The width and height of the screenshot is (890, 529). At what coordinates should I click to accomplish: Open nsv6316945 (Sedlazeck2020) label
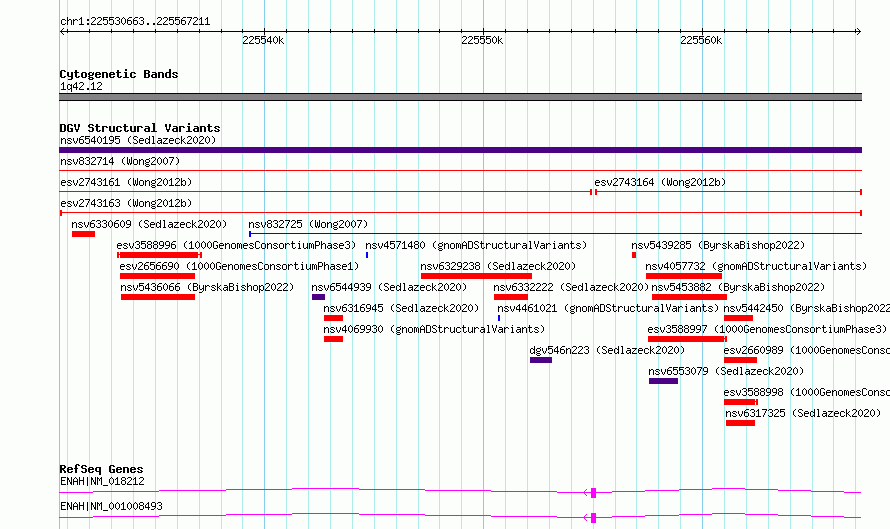[x=401, y=308]
